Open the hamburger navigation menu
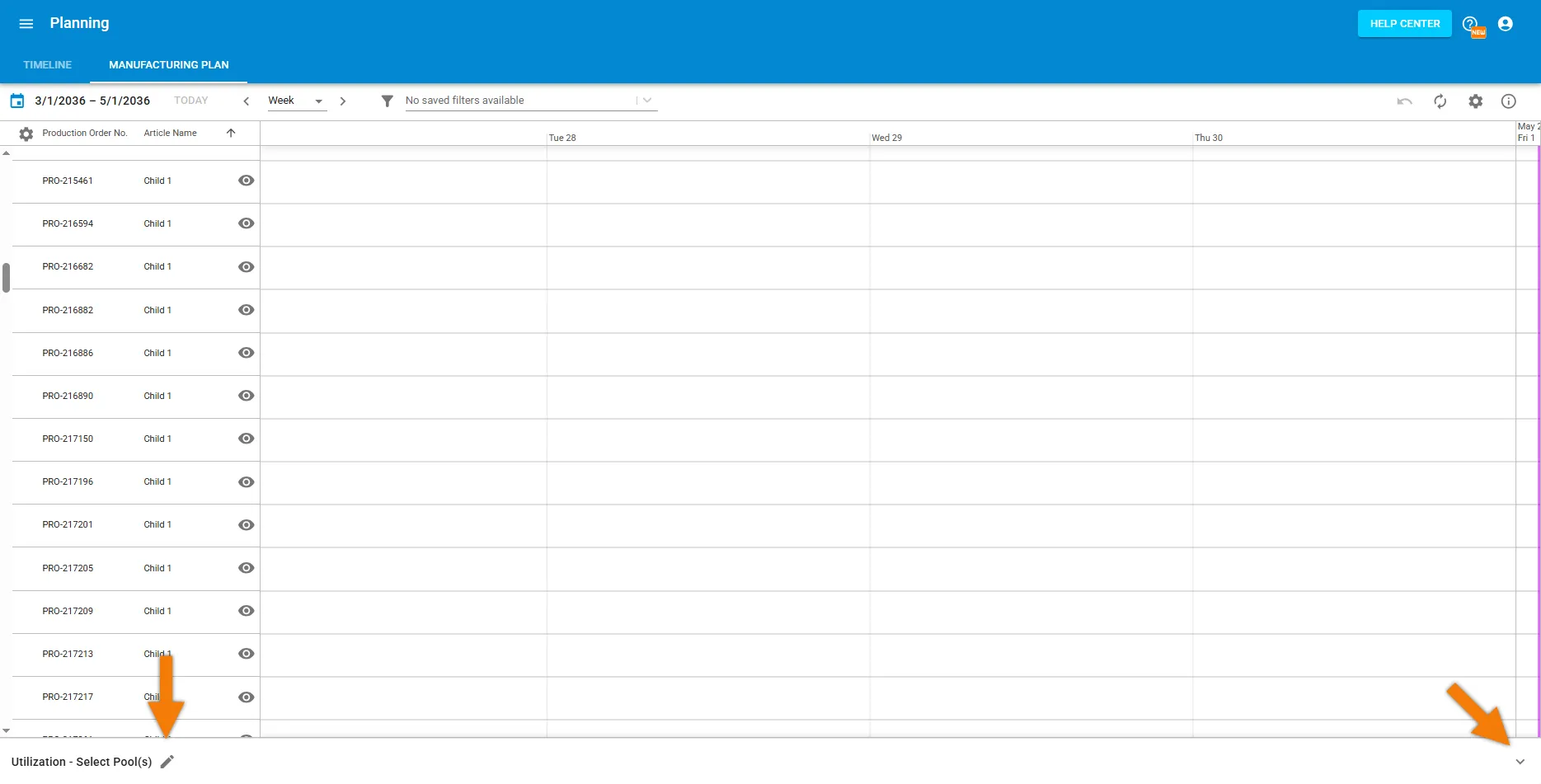This screenshot has height=784, width=1541. tap(26, 24)
